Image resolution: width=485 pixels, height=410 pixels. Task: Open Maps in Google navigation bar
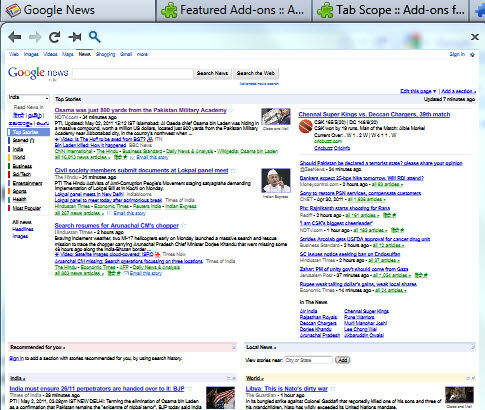[x=68, y=54]
